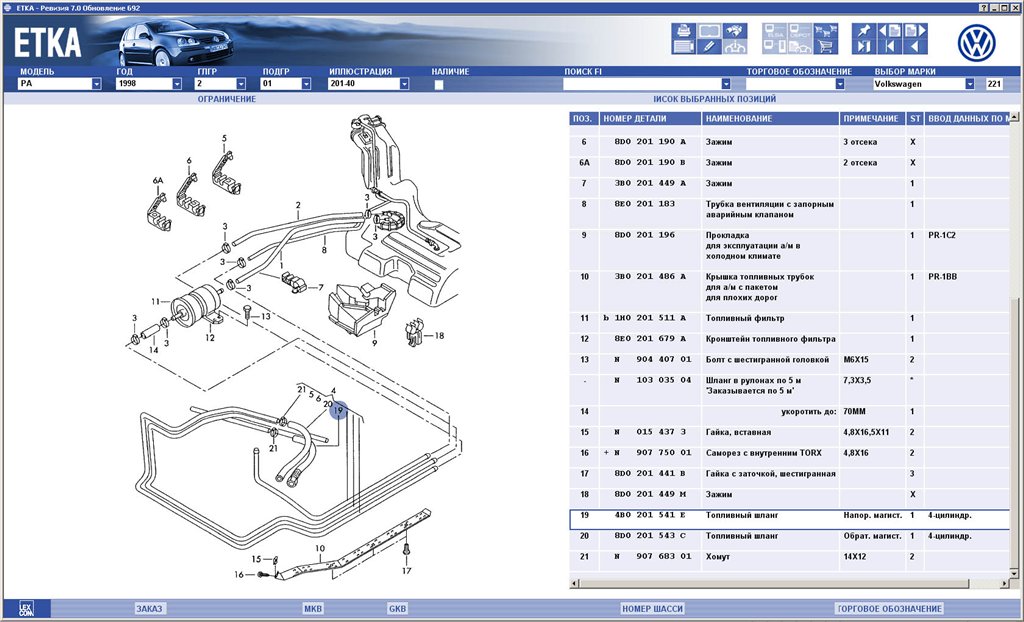
Task: Open СПИСОК ВЫБРАННЫХ ПОЗИЦИЙ header
Action: click(x=714, y=99)
